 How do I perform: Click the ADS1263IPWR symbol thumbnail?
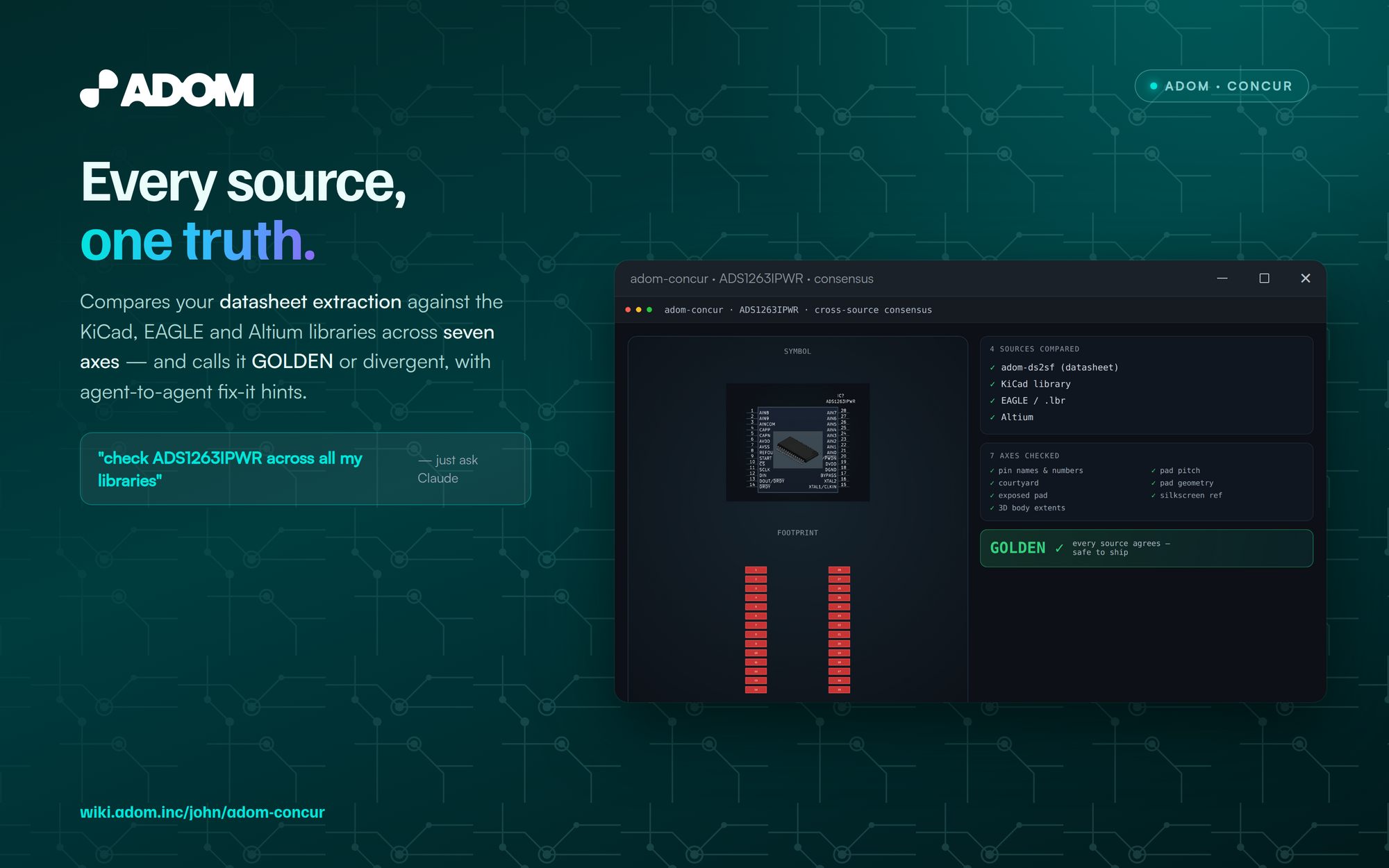point(797,442)
